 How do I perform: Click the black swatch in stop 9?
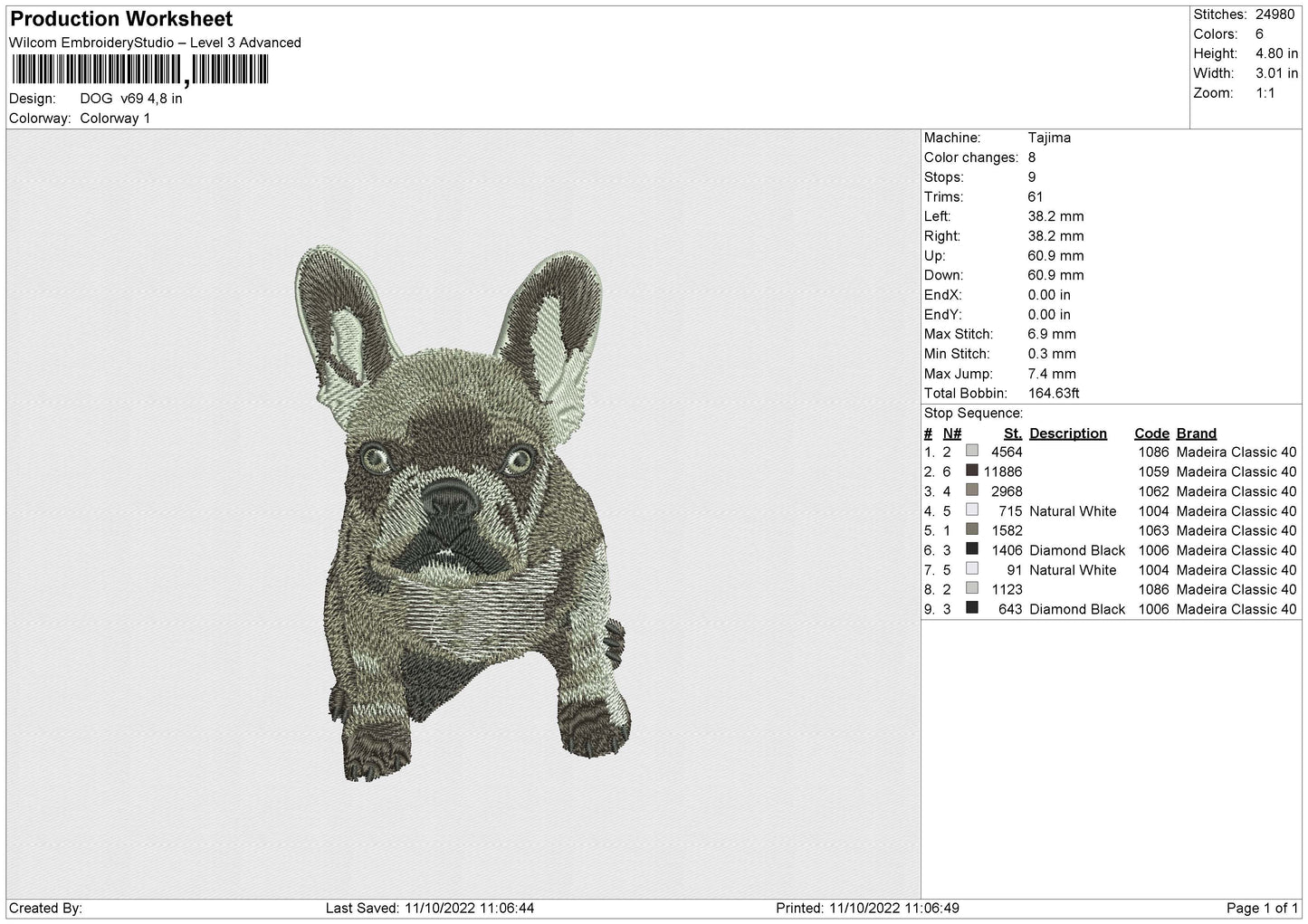(972, 608)
